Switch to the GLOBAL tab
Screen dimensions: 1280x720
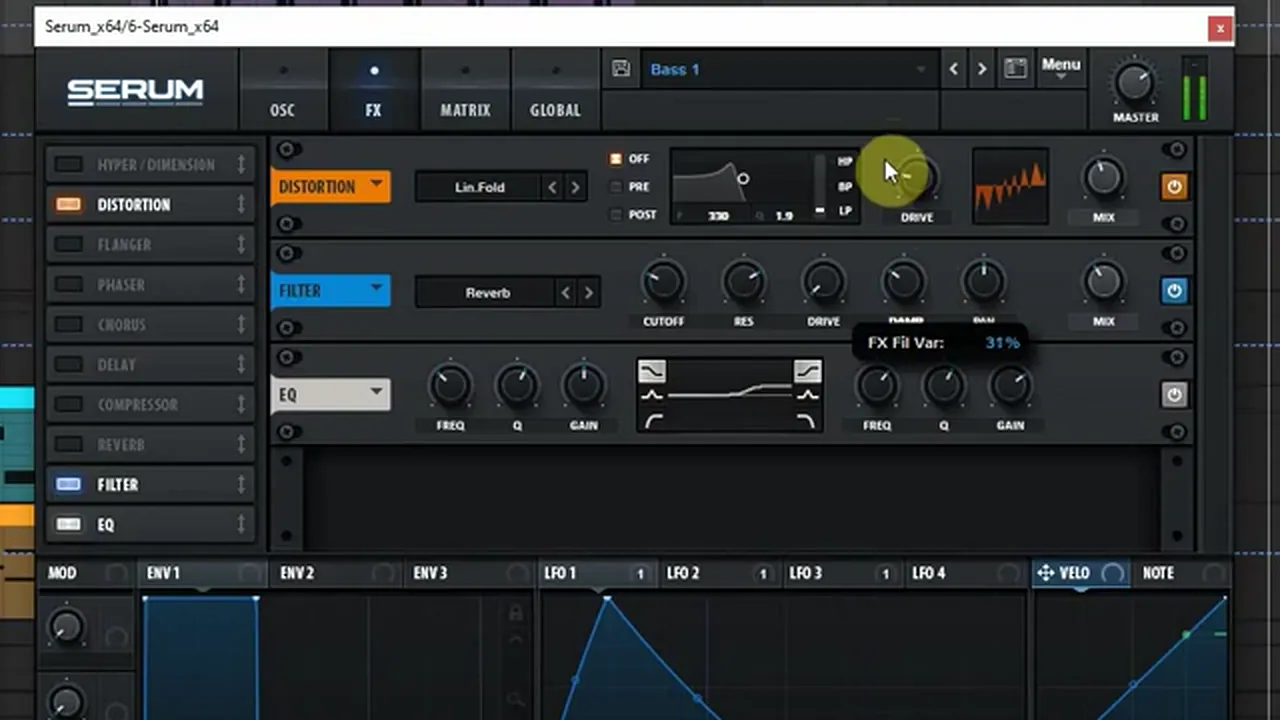pos(555,90)
